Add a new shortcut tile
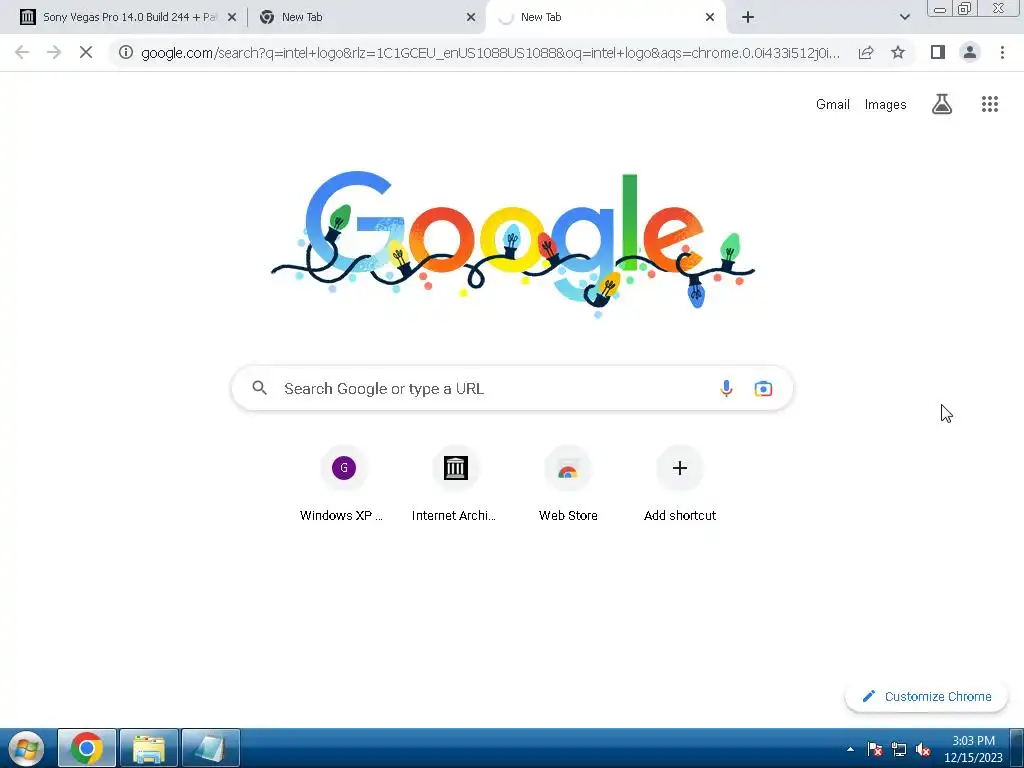 [679, 485]
